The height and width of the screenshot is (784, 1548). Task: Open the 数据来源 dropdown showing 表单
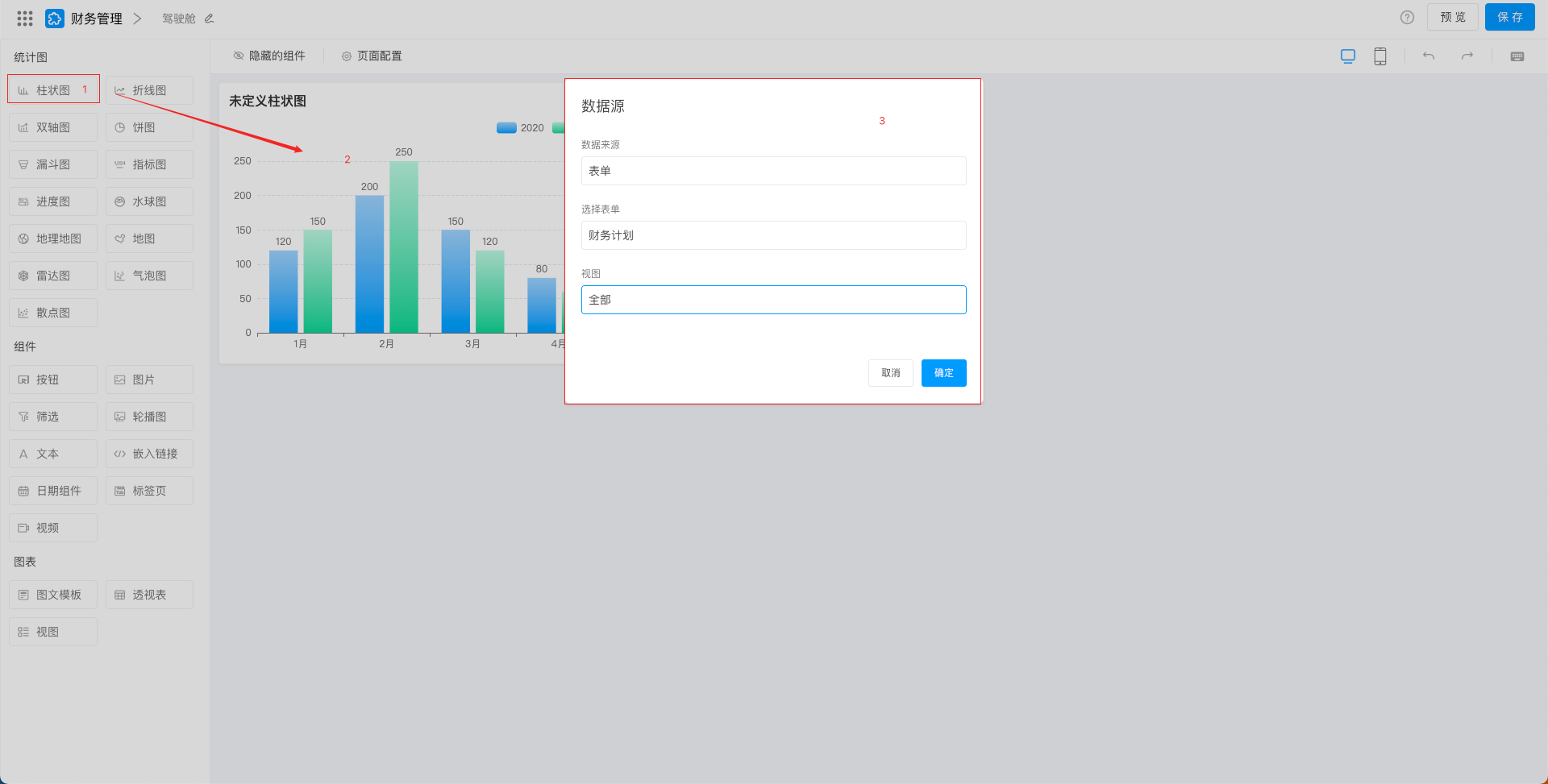click(773, 171)
